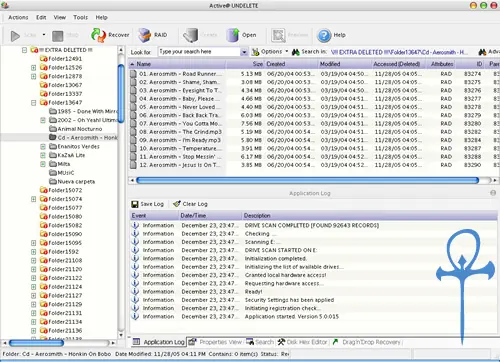
Task: Sort files by the Name column header
Action: pos(177,64)
